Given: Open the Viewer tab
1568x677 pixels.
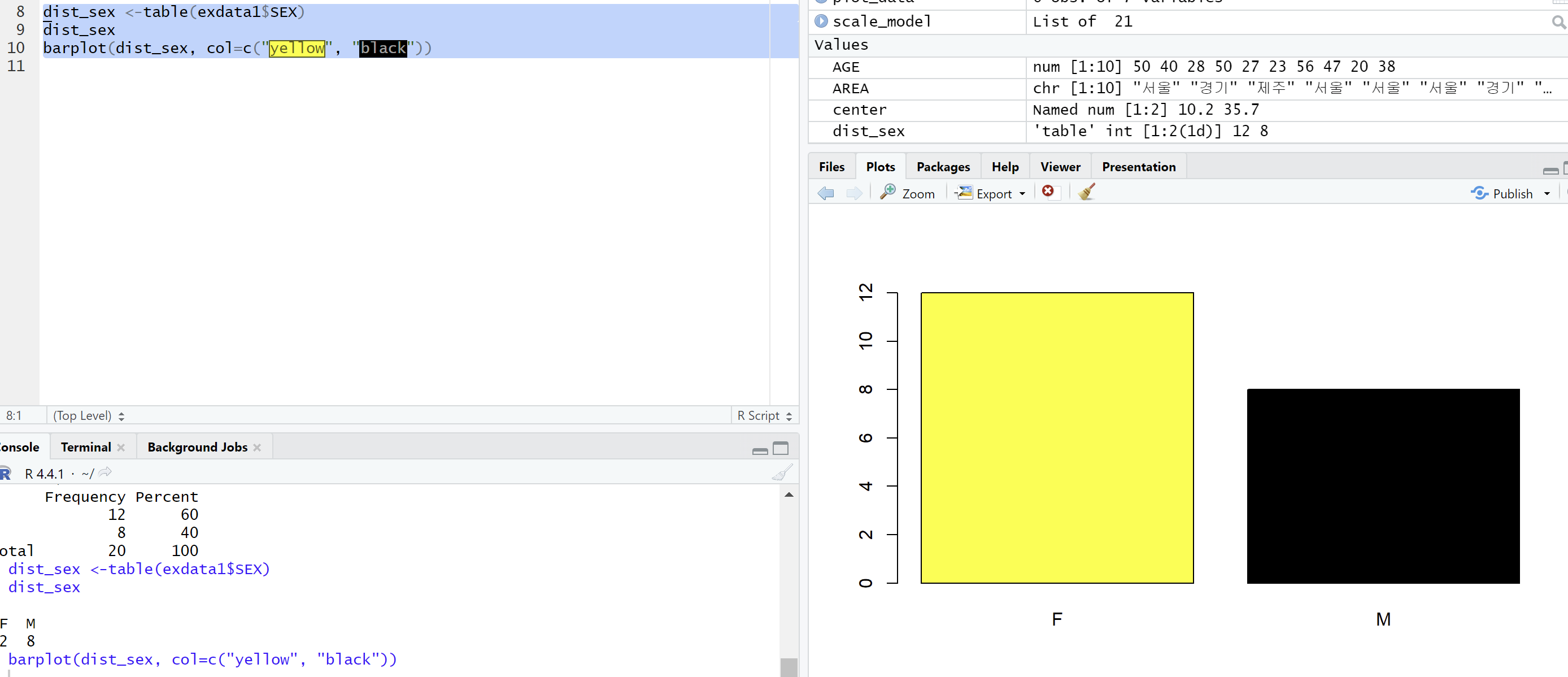Looking at the screenshot, I should click(1060, 167).
